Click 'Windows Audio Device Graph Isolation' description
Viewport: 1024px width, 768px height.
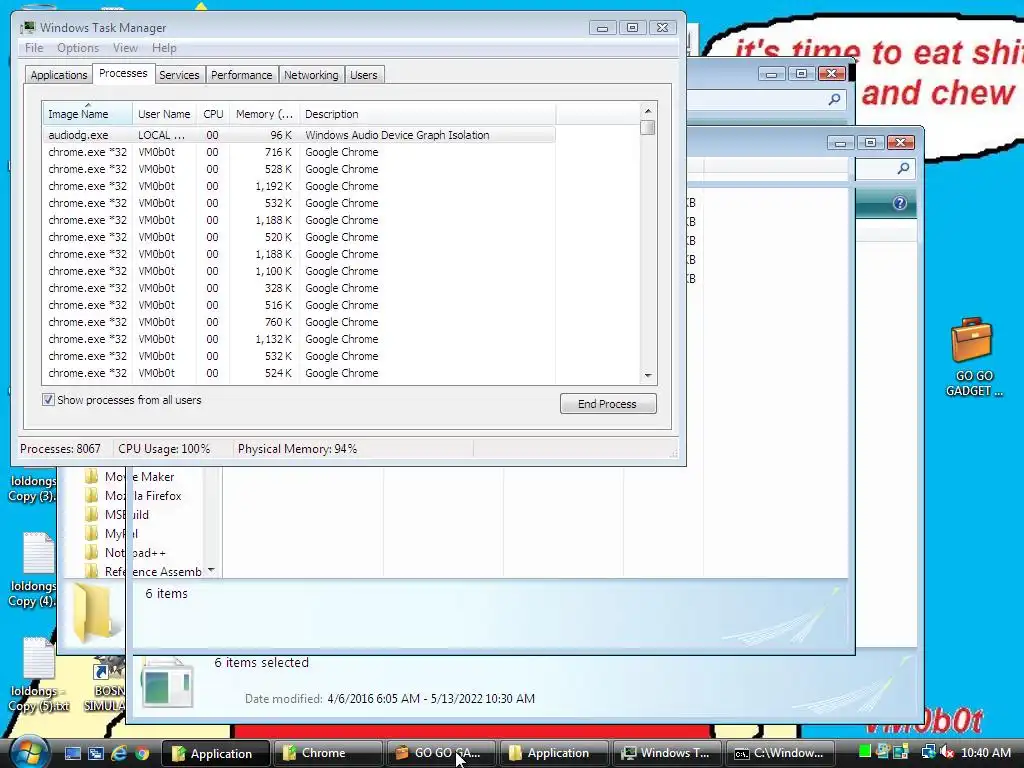pyautogui.click(x=397, y=135)
